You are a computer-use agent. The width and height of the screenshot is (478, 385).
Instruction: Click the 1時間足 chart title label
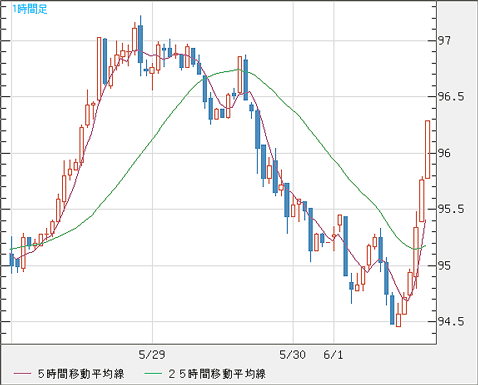[x=30, y=9]
